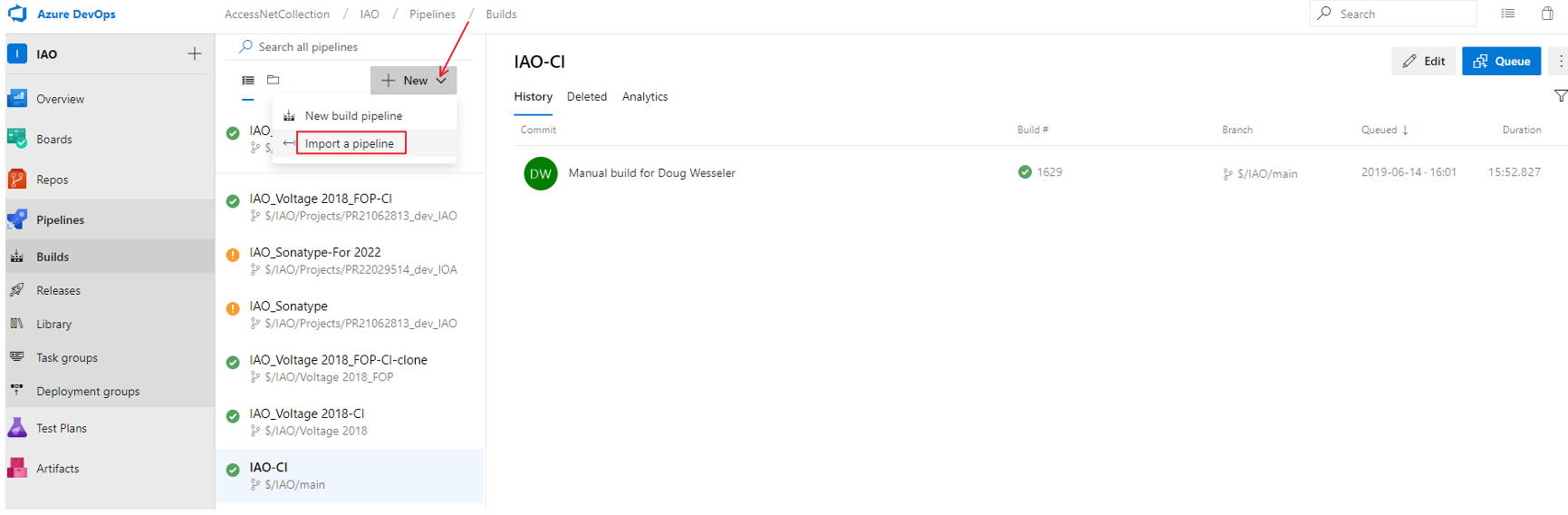Click the Azure DevOps title text
Screen dimensions: 1568x515
tap(76, 15)
